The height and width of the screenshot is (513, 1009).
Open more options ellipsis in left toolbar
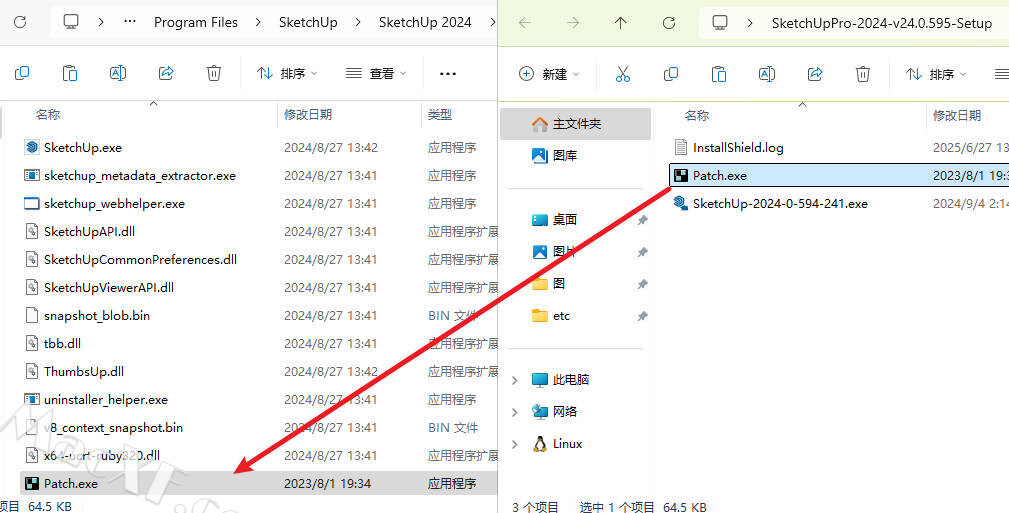(448, 73)
